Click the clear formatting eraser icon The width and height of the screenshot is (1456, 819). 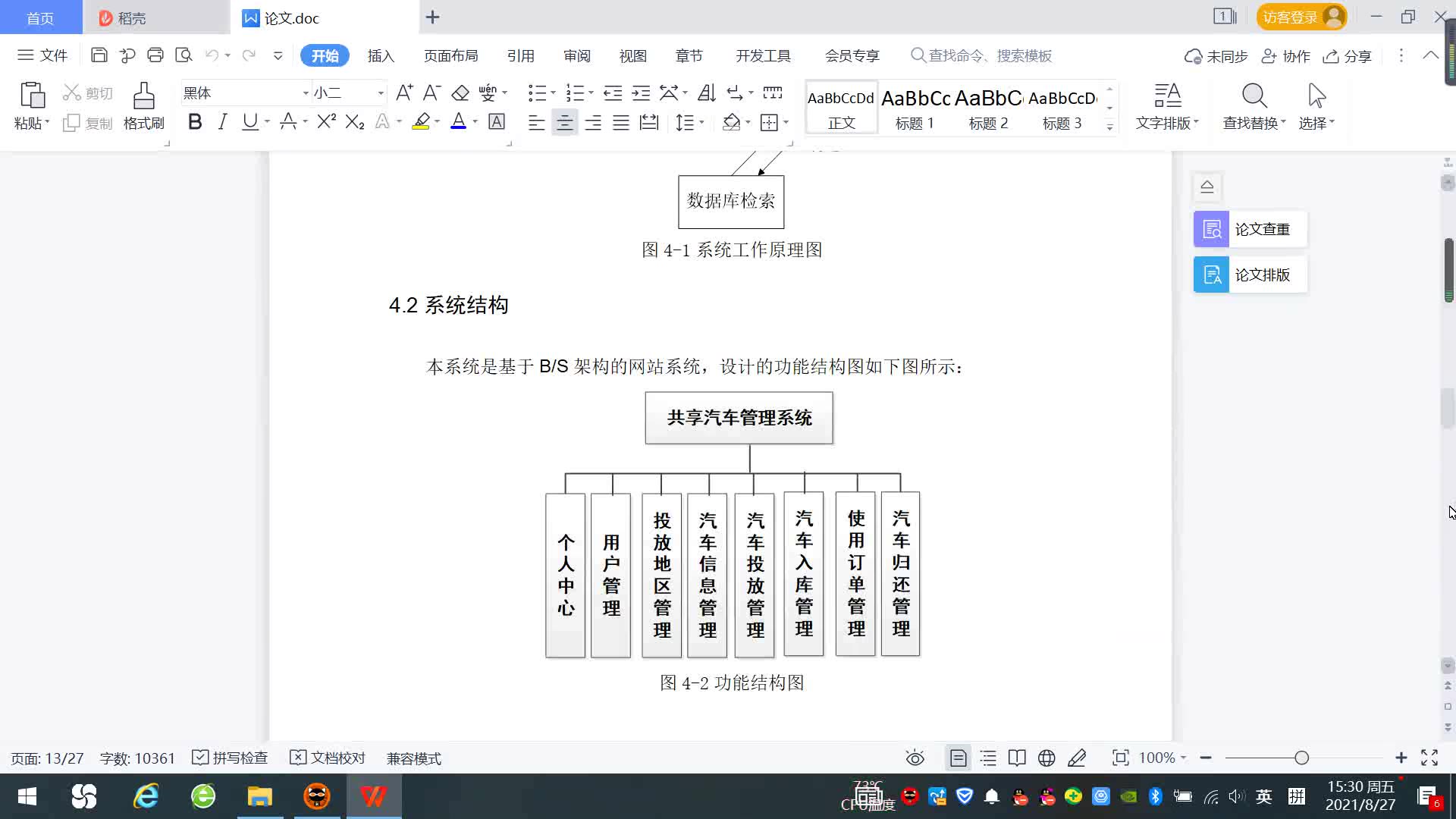pyautogui.click(x=460, y=93)
